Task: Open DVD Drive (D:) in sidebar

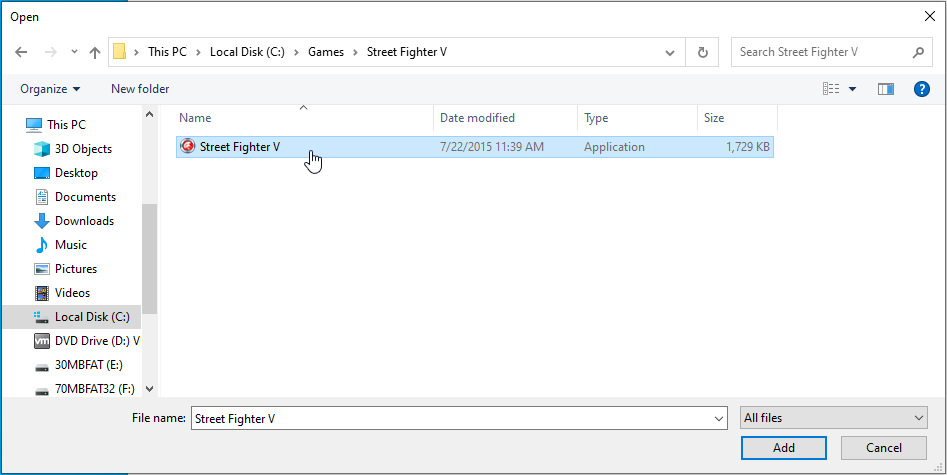Action: click(x=97, y=341)
